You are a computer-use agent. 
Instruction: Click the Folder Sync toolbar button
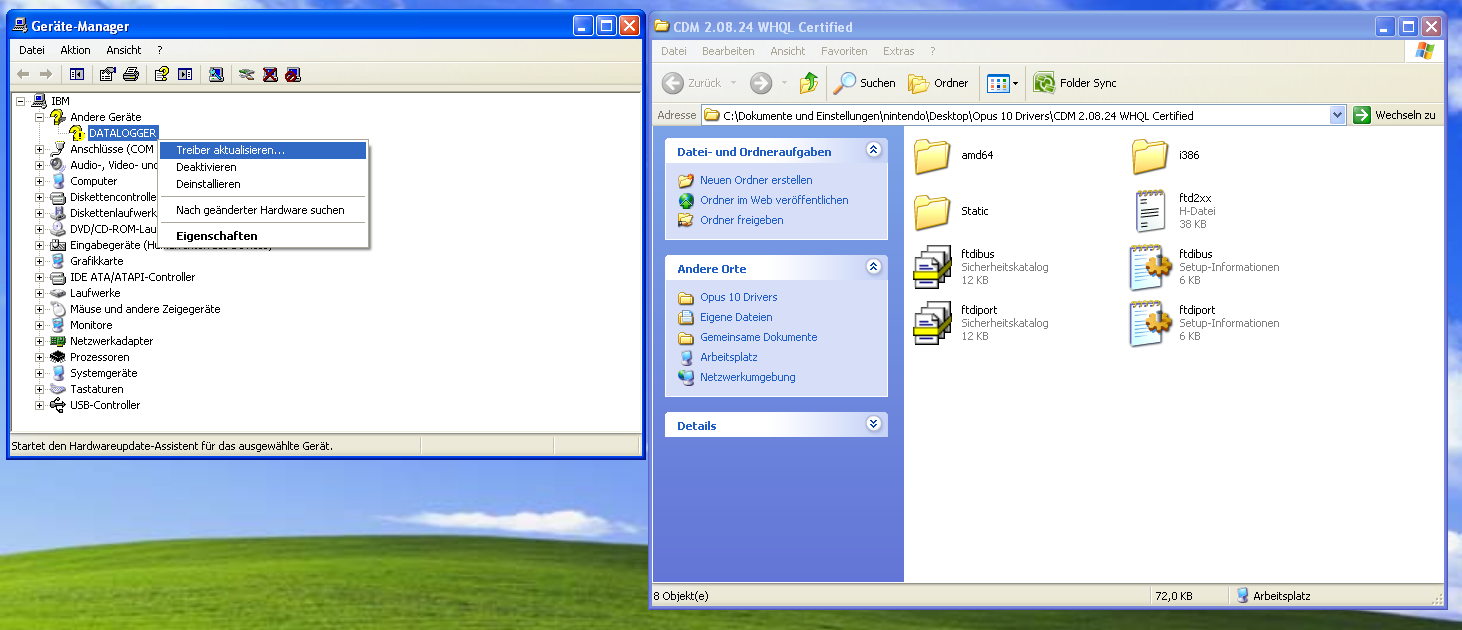(x=1075, y=83)
